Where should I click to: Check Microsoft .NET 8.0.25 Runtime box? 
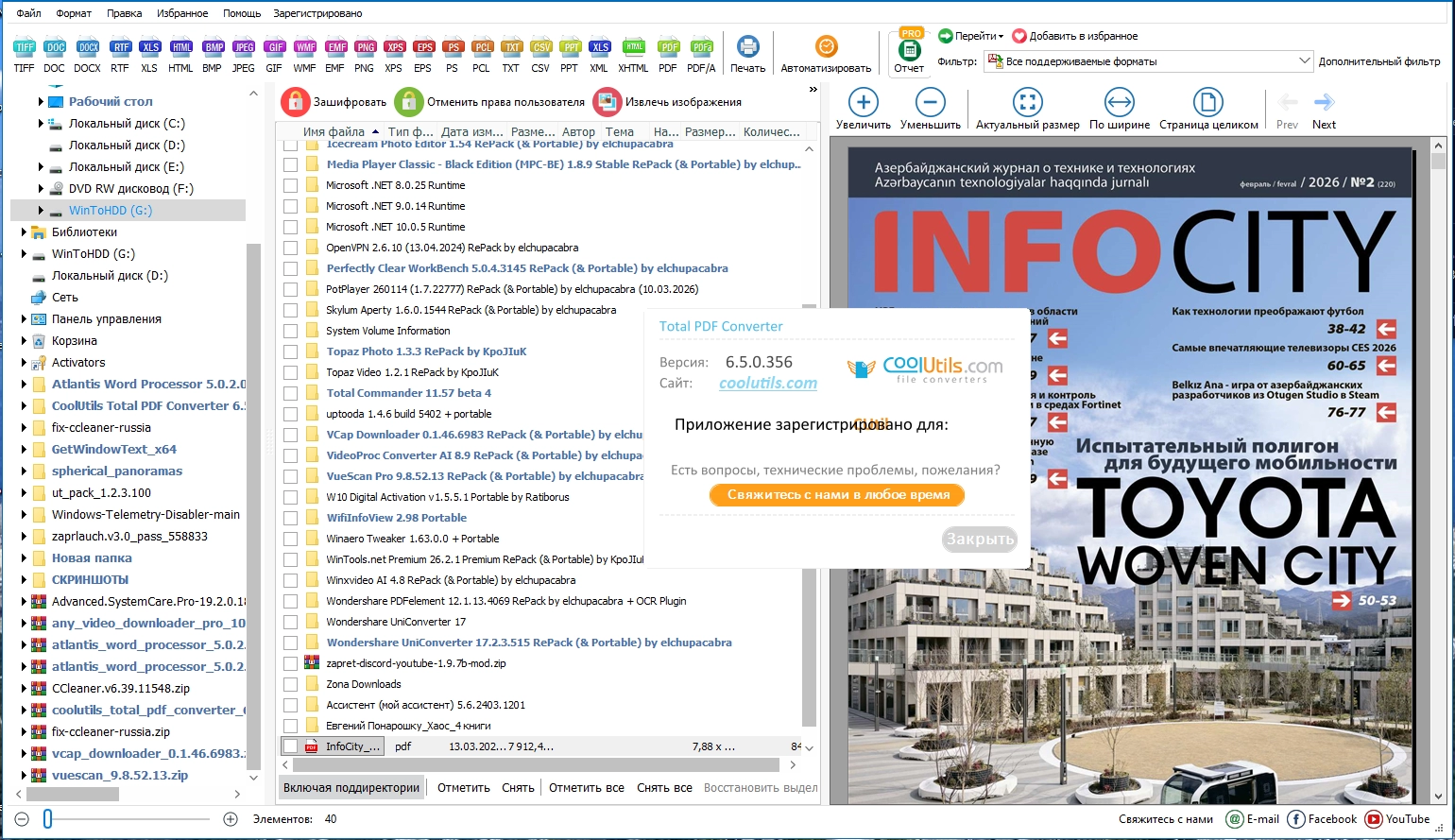[x=291, y=185]
